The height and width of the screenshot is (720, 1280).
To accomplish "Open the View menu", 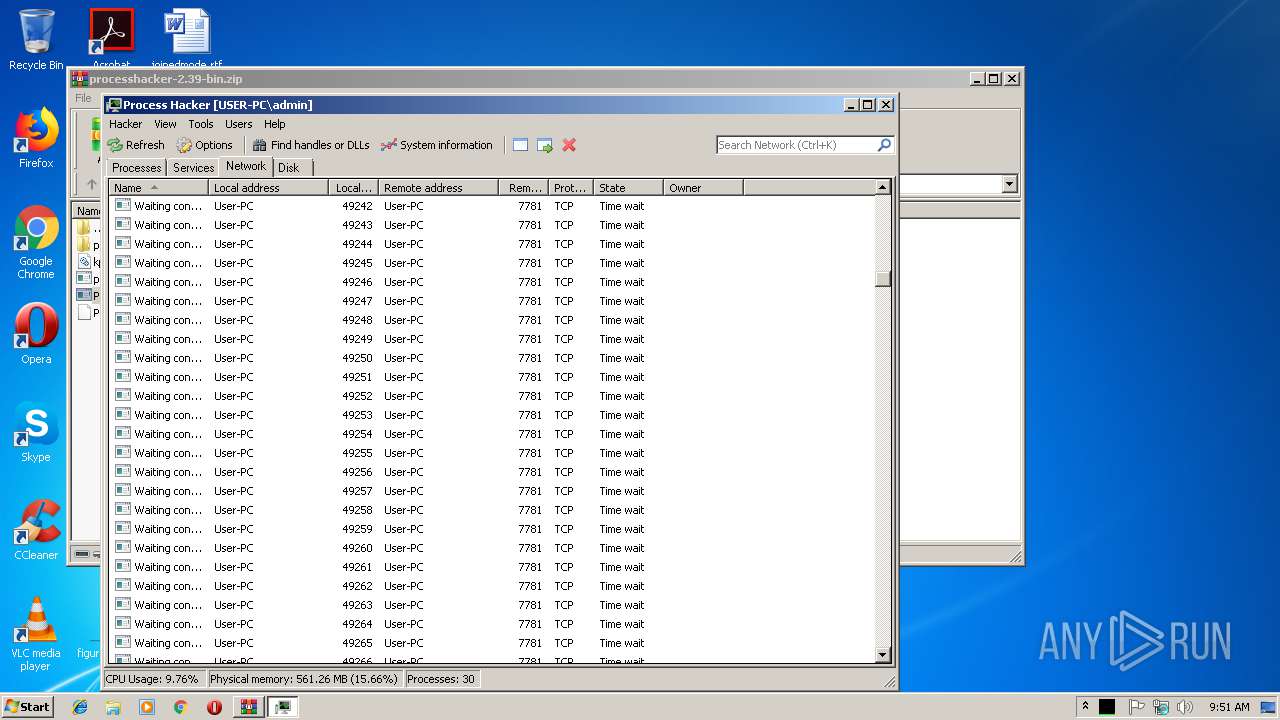I will (x=165, y=124).
